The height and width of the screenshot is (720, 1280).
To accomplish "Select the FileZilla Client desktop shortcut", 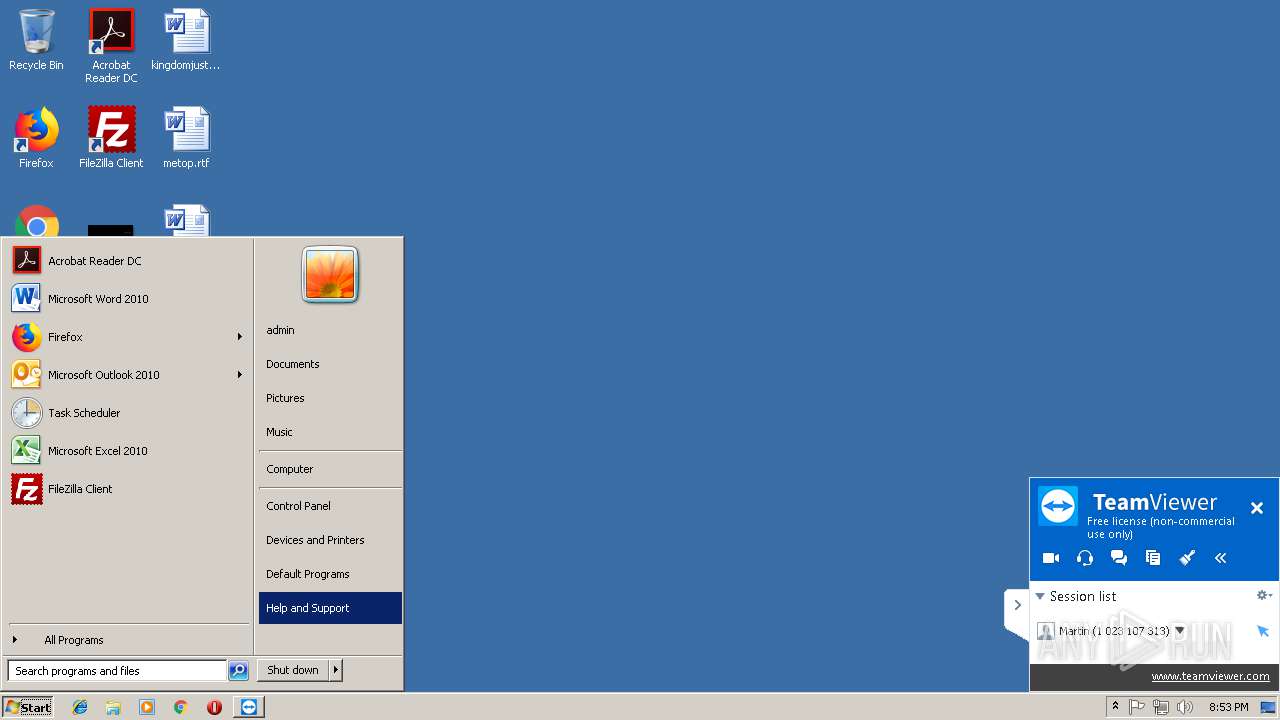I will (111, 138).
